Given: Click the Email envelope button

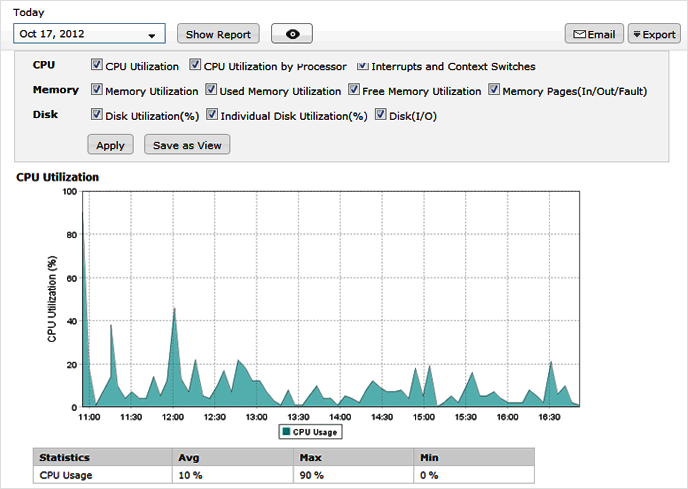Looking at the screenshot, I should click(594, 34).
